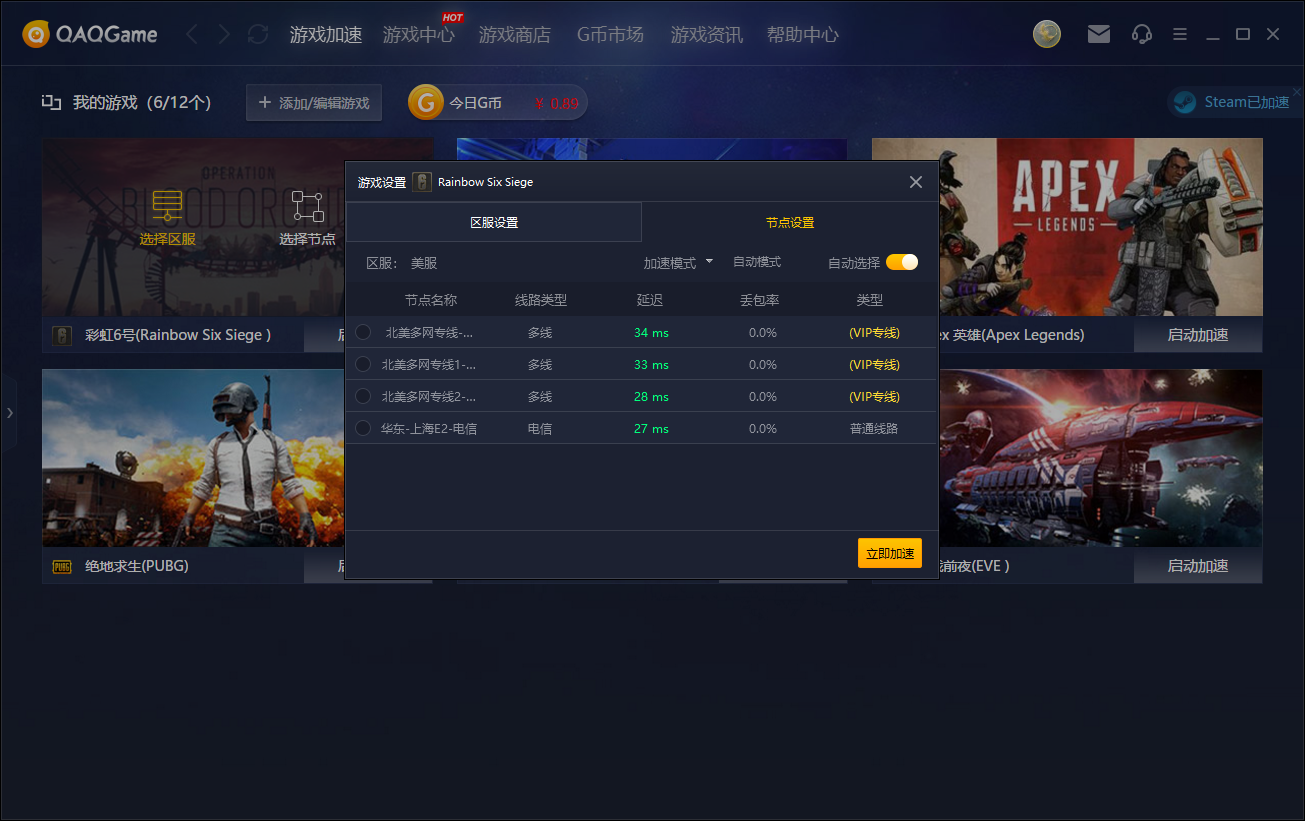Click the 彩虹6号(Rainbow Six Siege) title

tap(178, 335)
